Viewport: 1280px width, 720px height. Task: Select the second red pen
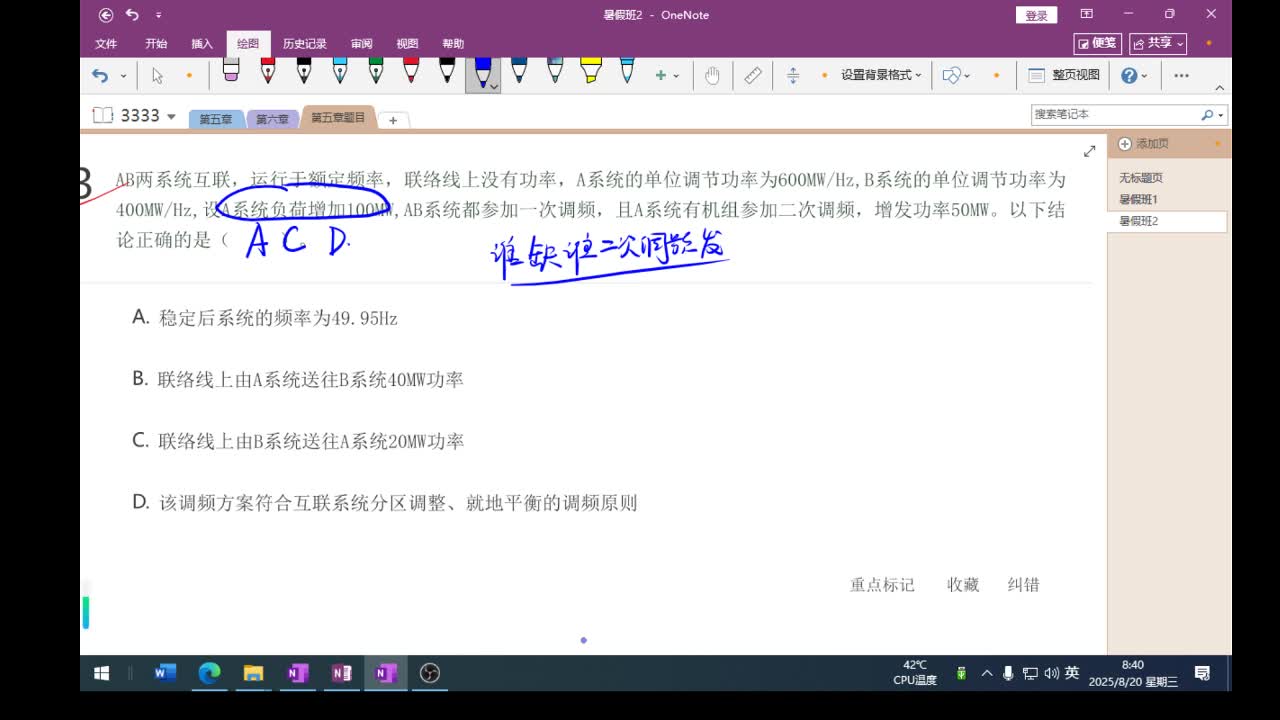(x=411, y=72)
